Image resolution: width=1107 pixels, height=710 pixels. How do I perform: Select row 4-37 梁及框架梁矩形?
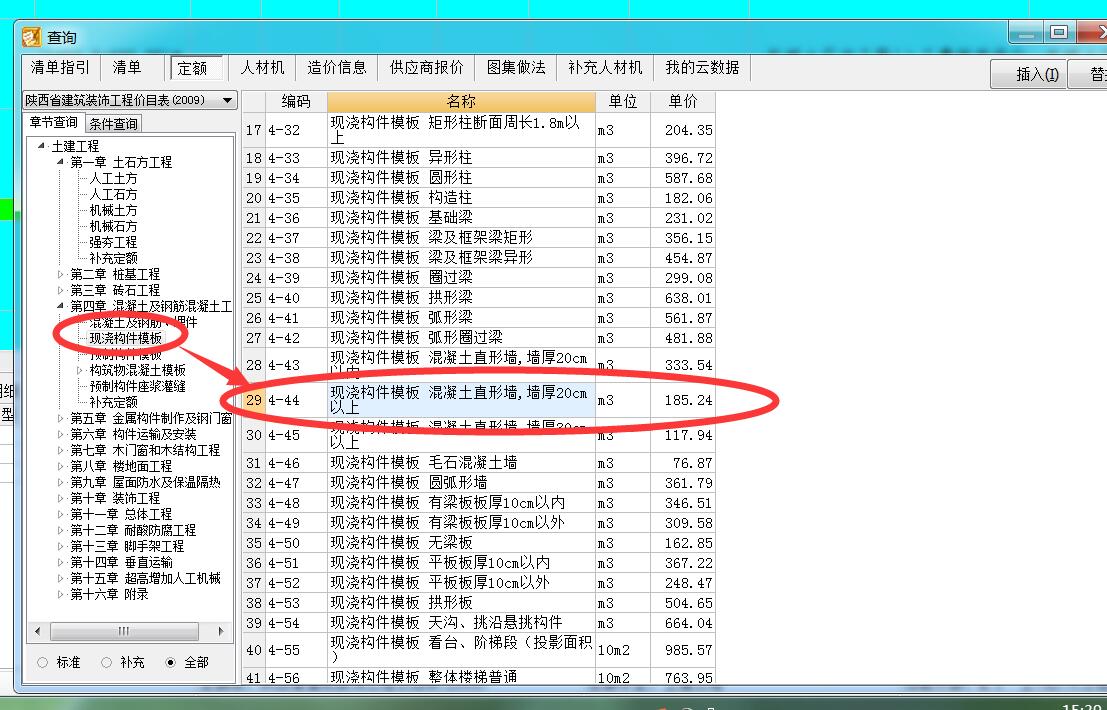pos(479,238)
